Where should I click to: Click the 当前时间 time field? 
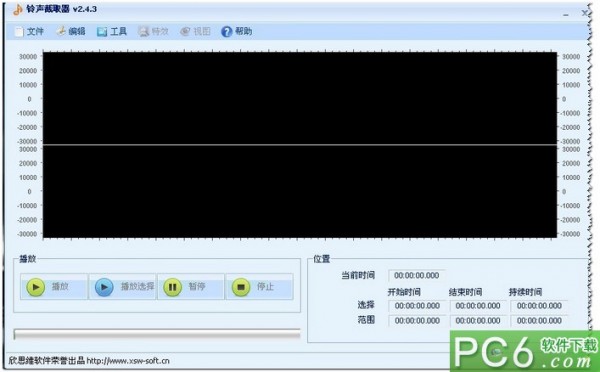417,275
